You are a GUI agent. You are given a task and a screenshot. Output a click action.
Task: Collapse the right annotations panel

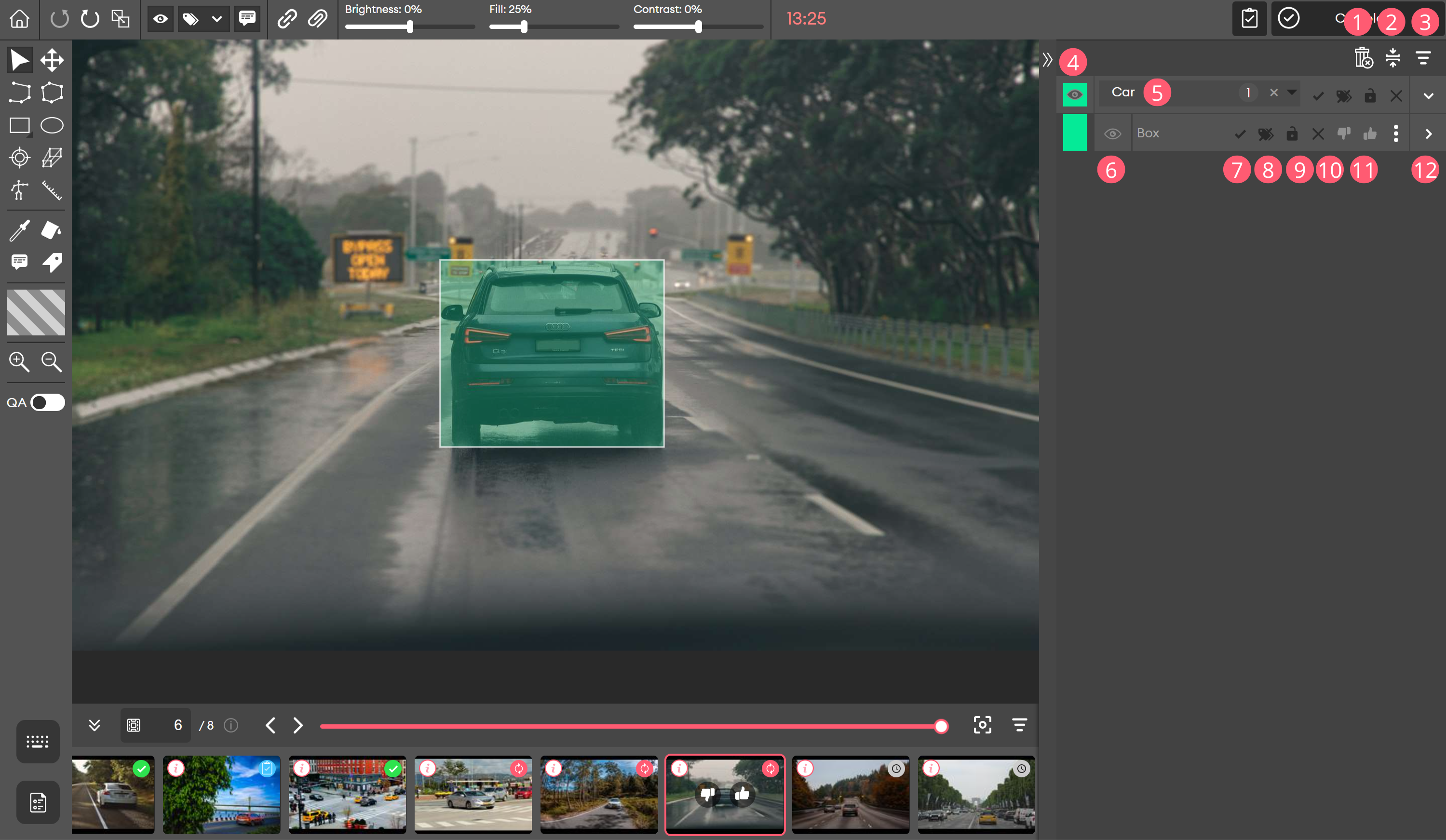click(1047, 60)
